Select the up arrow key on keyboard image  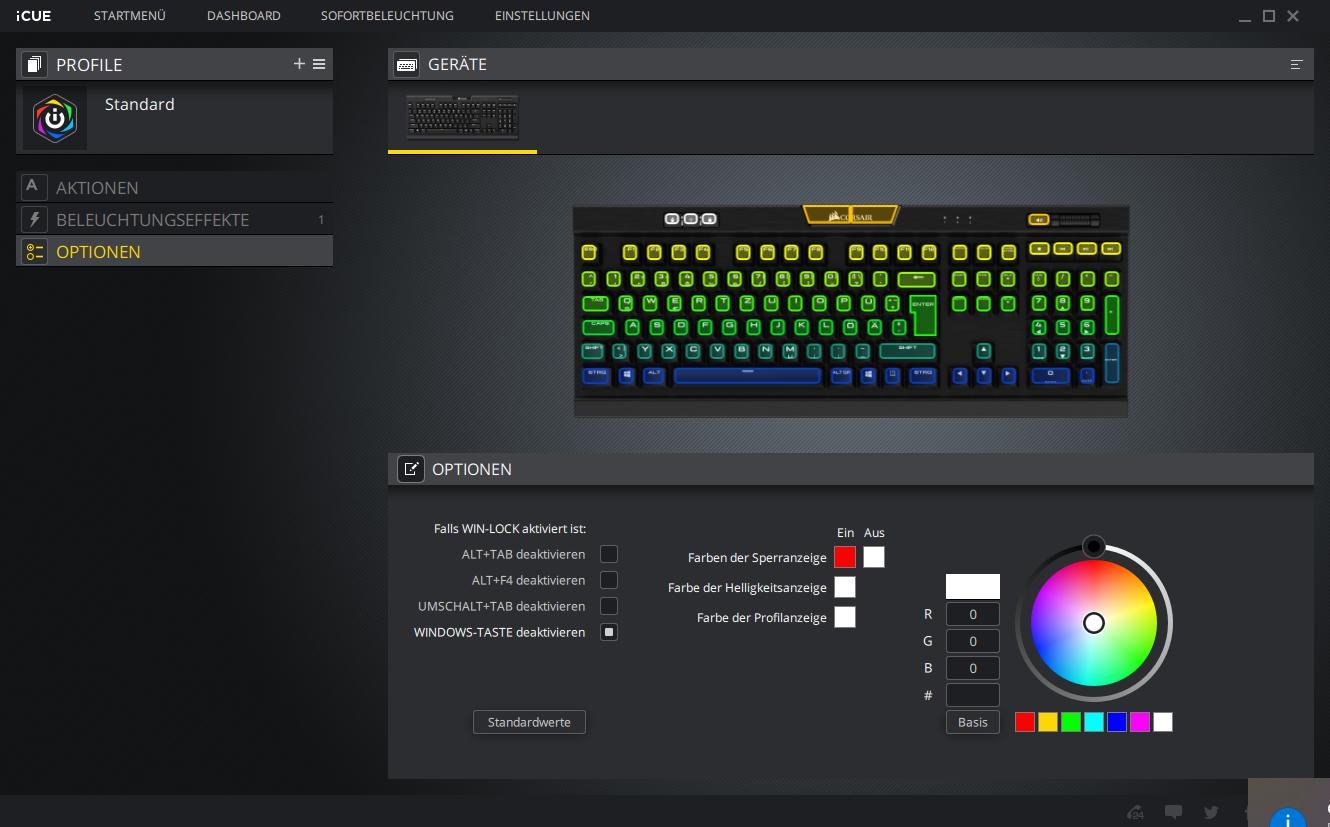coord(983,350)
